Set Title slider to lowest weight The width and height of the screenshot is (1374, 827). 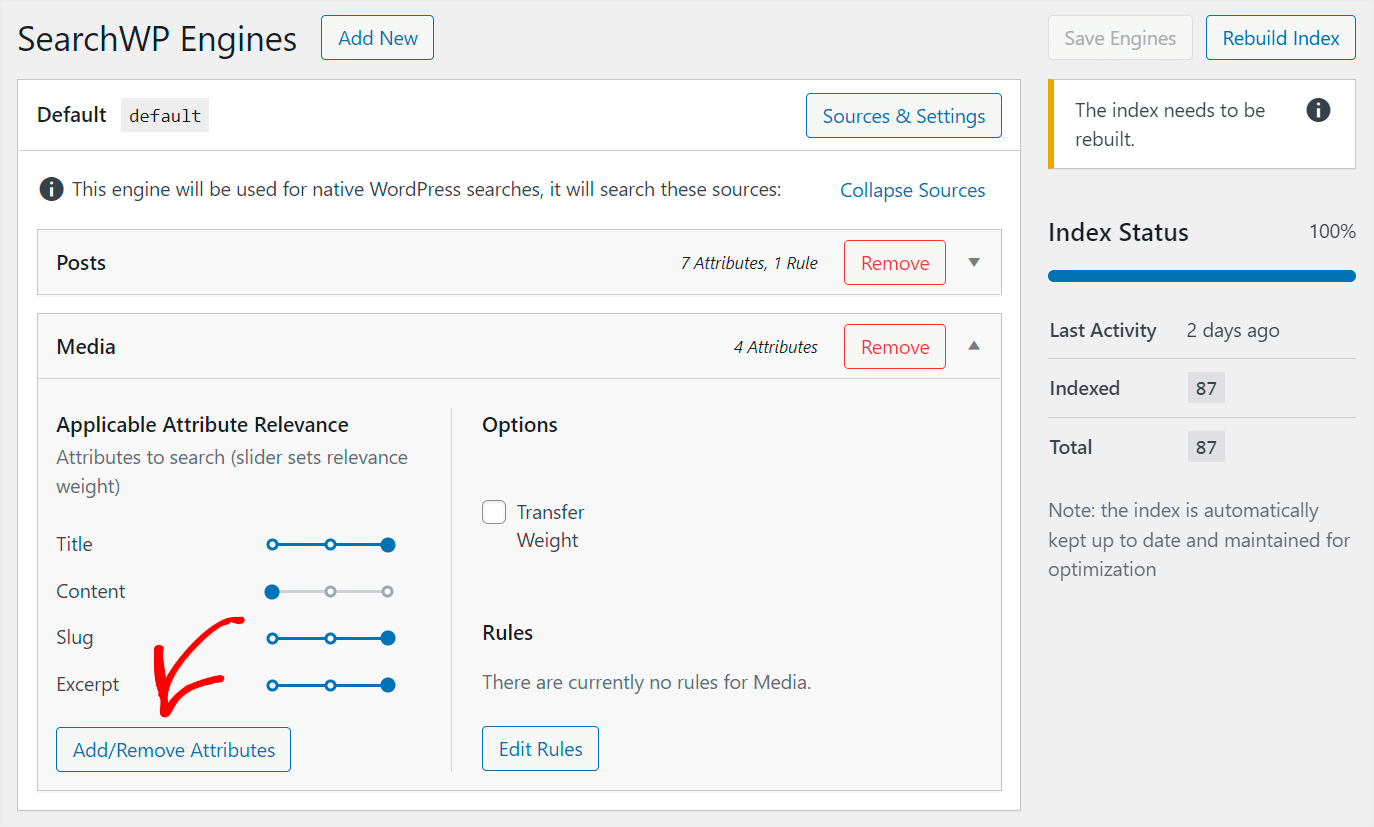(x=272, y=545)
